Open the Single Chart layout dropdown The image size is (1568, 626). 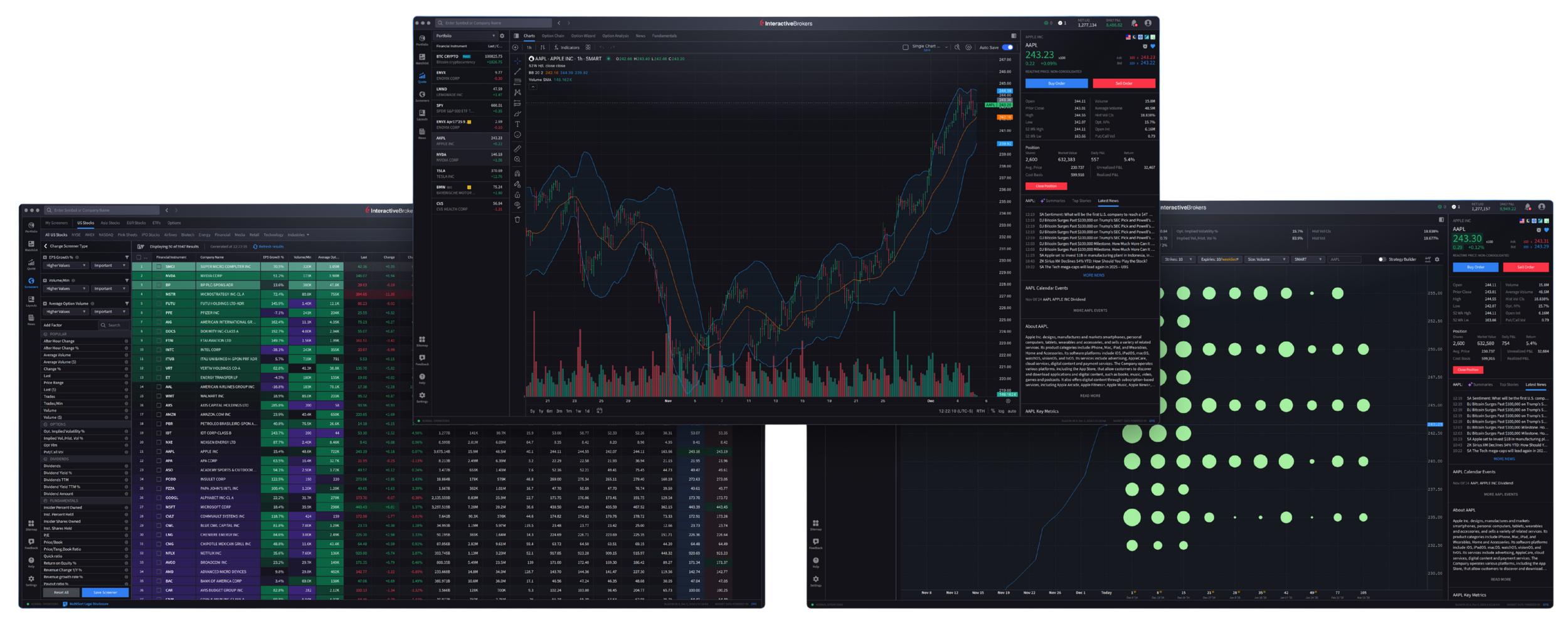pos(930,47)
